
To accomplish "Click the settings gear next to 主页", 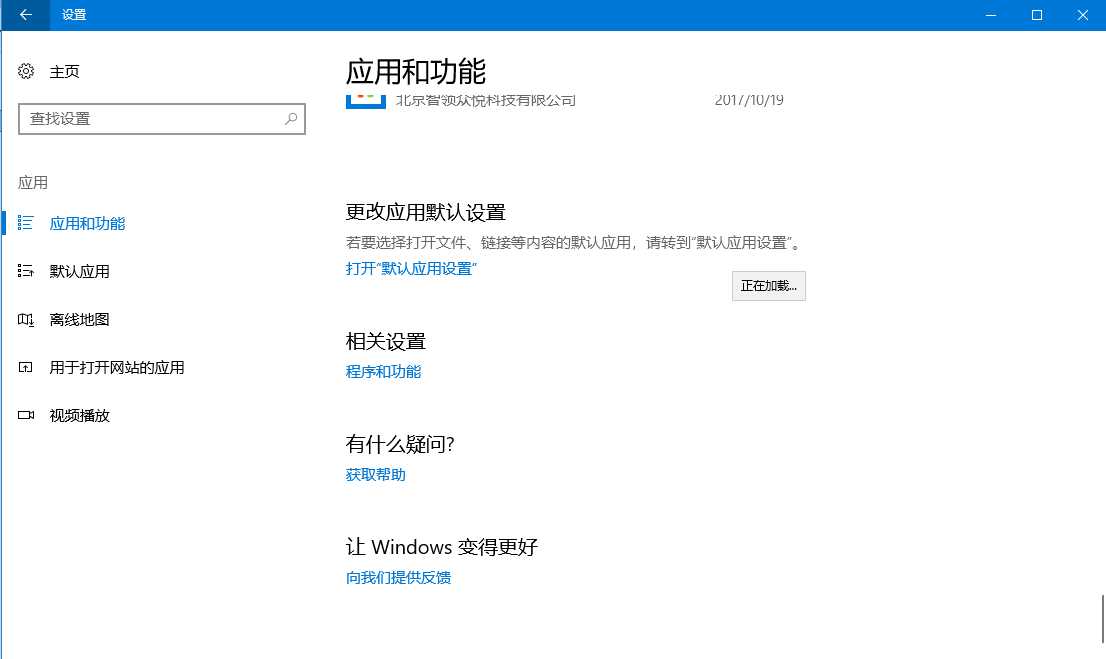I will (x=25, y=70).
